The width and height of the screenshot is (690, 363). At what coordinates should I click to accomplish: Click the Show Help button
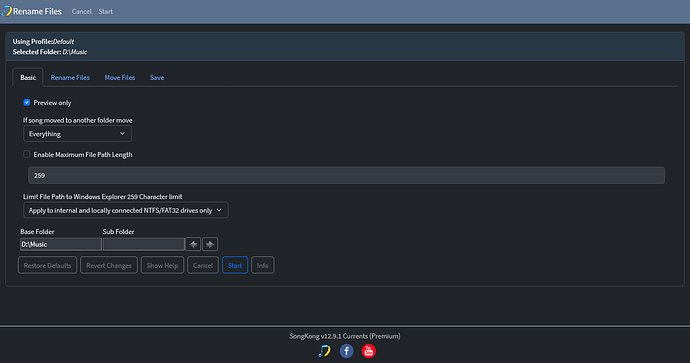162,265
